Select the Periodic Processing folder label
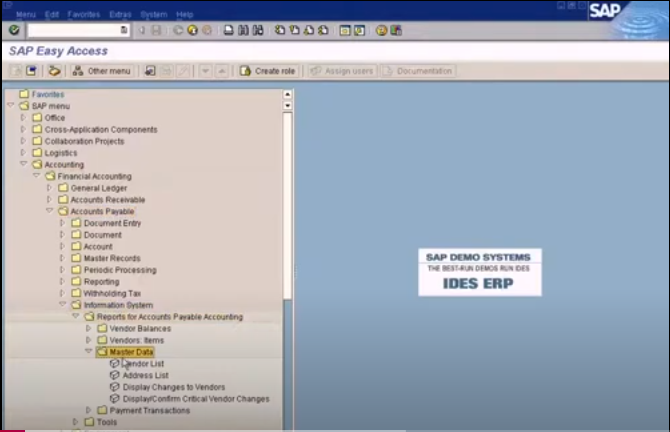The image size is (670, 432). pyautogui.click(x=120, y=270)
